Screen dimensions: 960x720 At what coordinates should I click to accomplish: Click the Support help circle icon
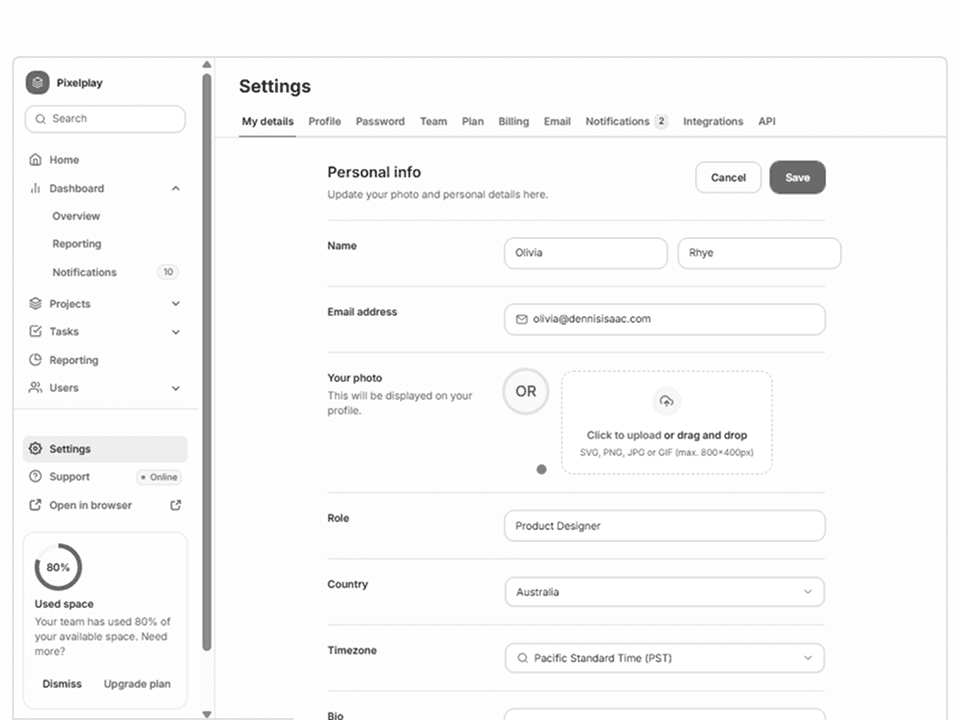36,477
